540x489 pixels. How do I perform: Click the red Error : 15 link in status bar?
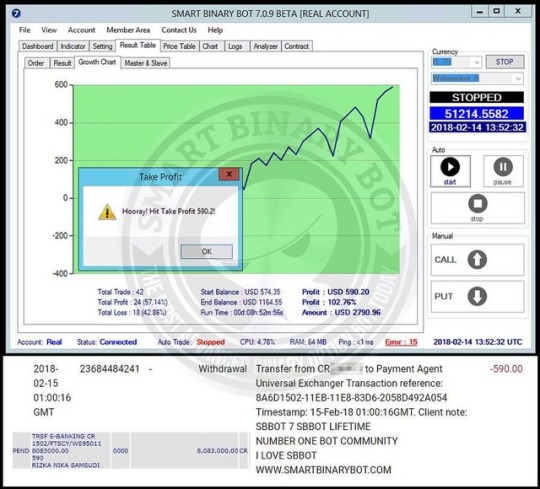pos(401,342)
